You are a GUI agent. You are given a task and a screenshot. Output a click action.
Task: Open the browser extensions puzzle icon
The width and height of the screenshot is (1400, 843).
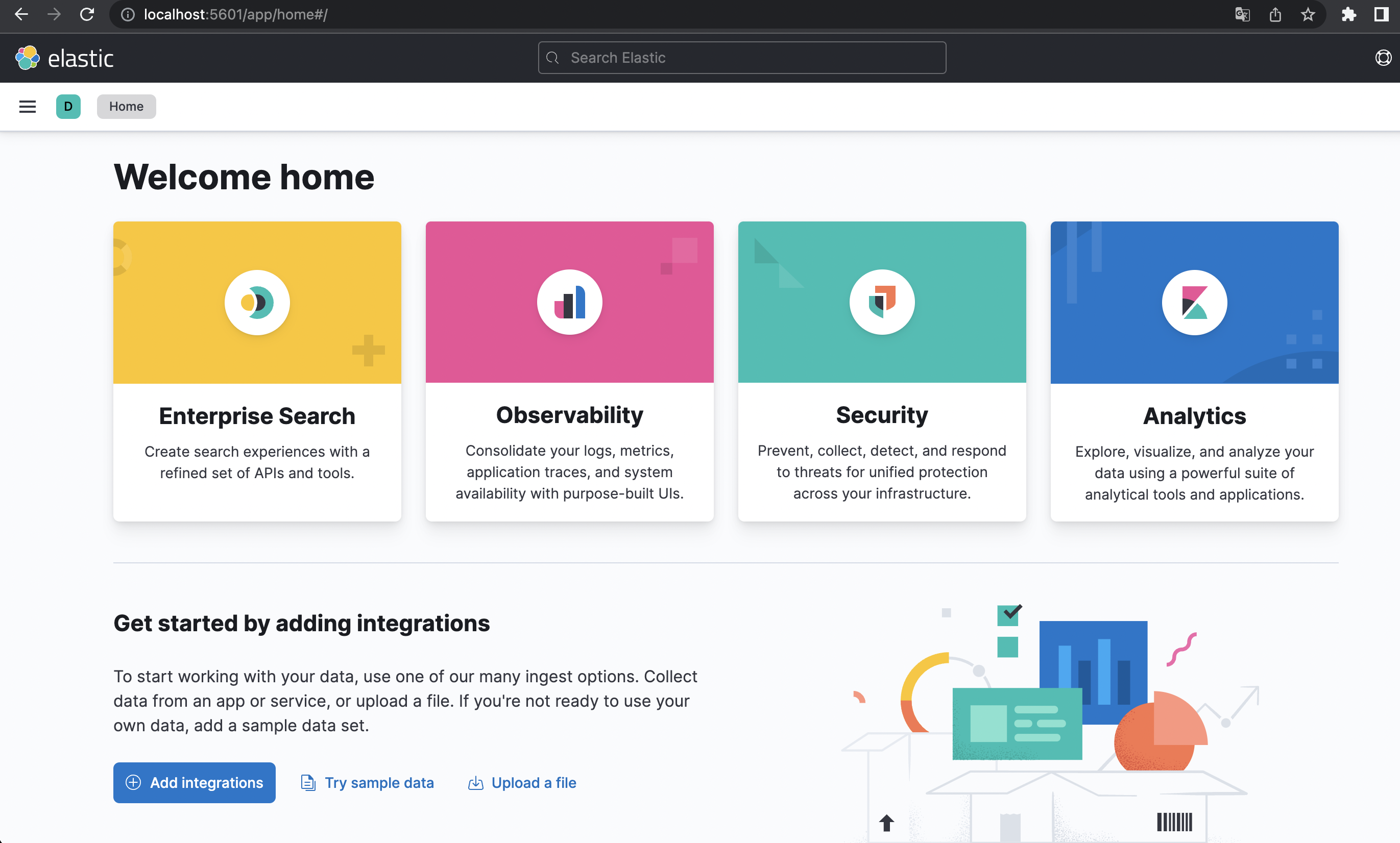coord(1349,15)
